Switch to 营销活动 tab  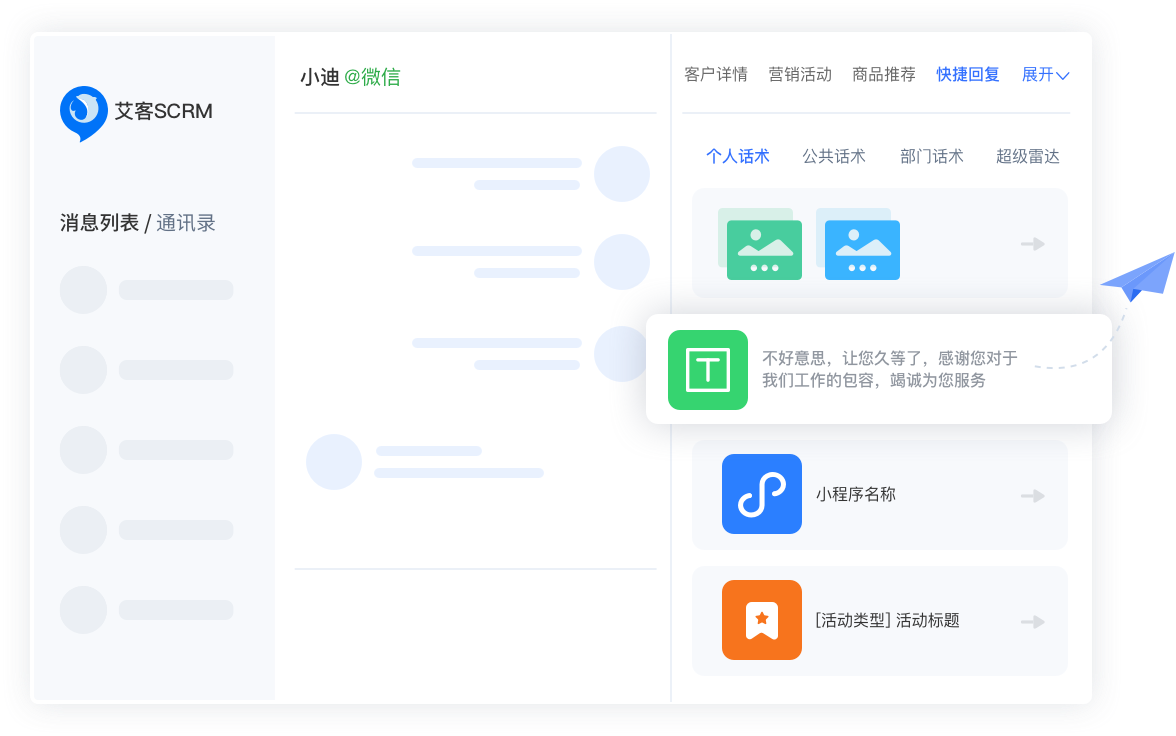point(800,75)
